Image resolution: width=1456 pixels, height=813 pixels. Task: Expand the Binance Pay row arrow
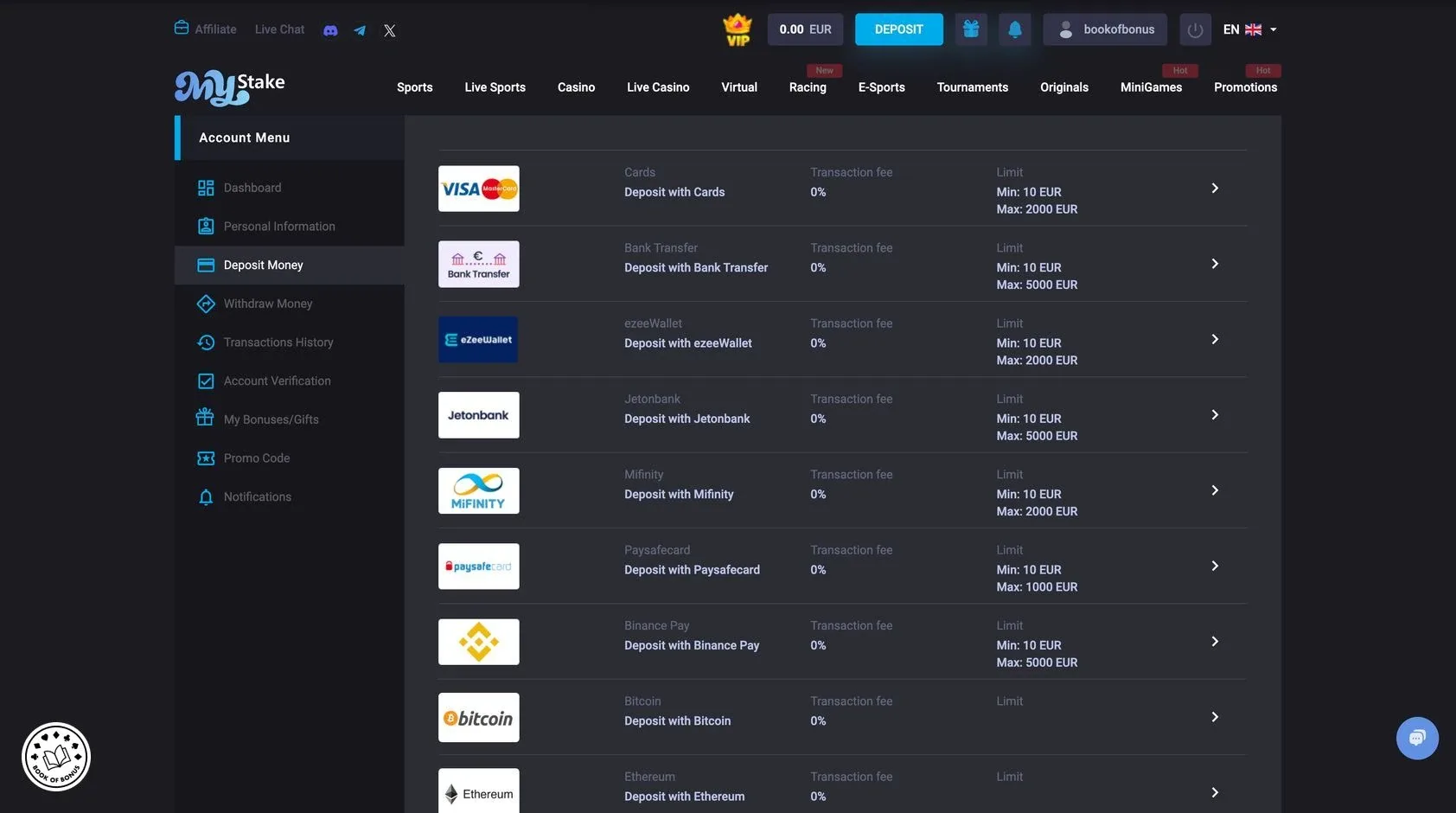point(1215,642)
